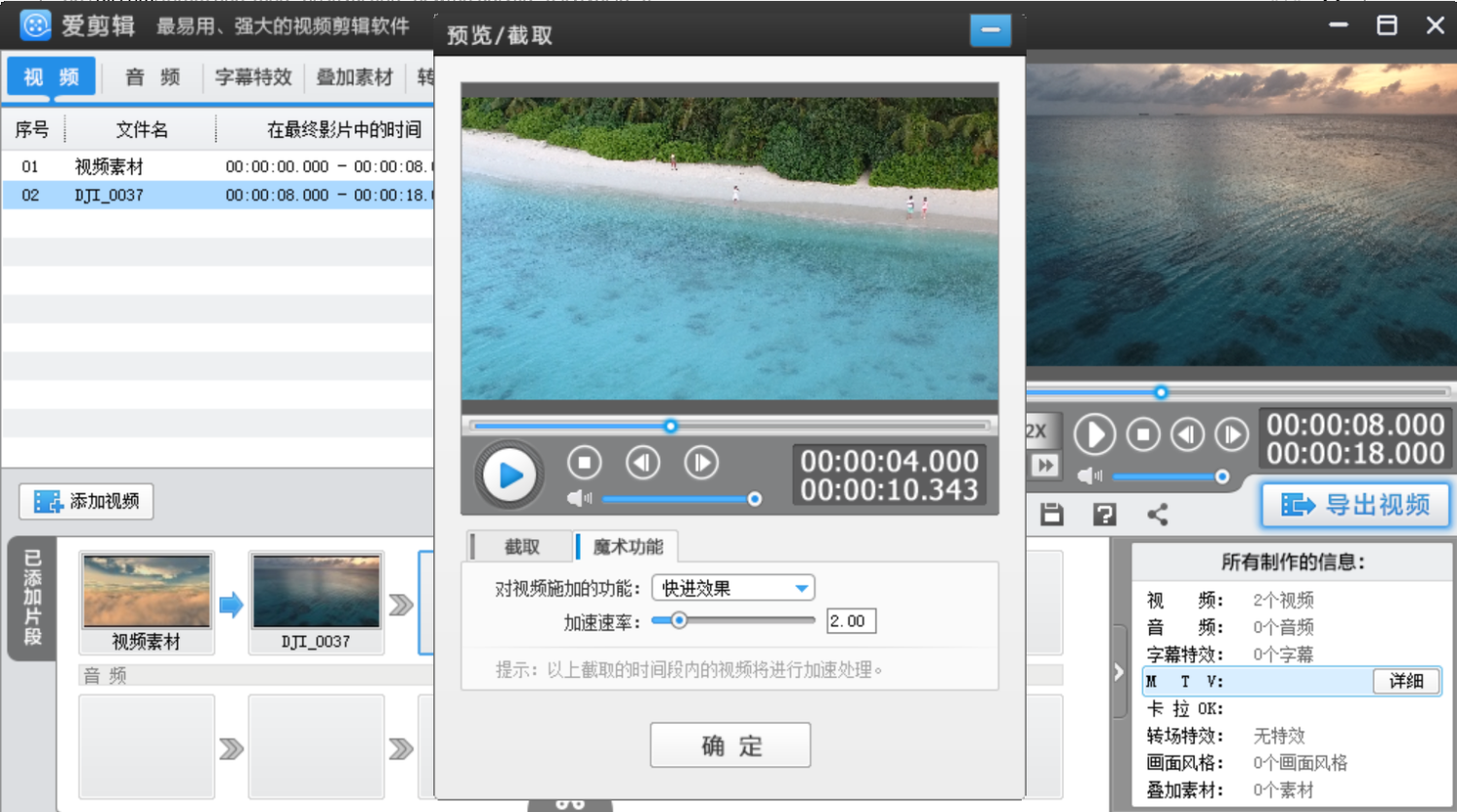
Task: Select the DJI_0037 thumbnail in added clips
Action: (x=317, y=602)
